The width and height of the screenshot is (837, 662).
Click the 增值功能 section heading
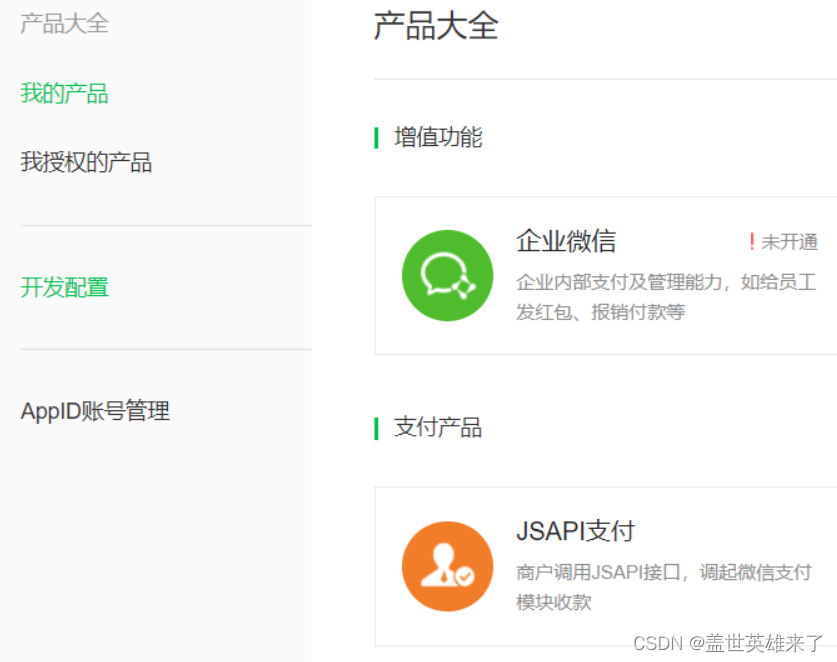tap(438, 137)
